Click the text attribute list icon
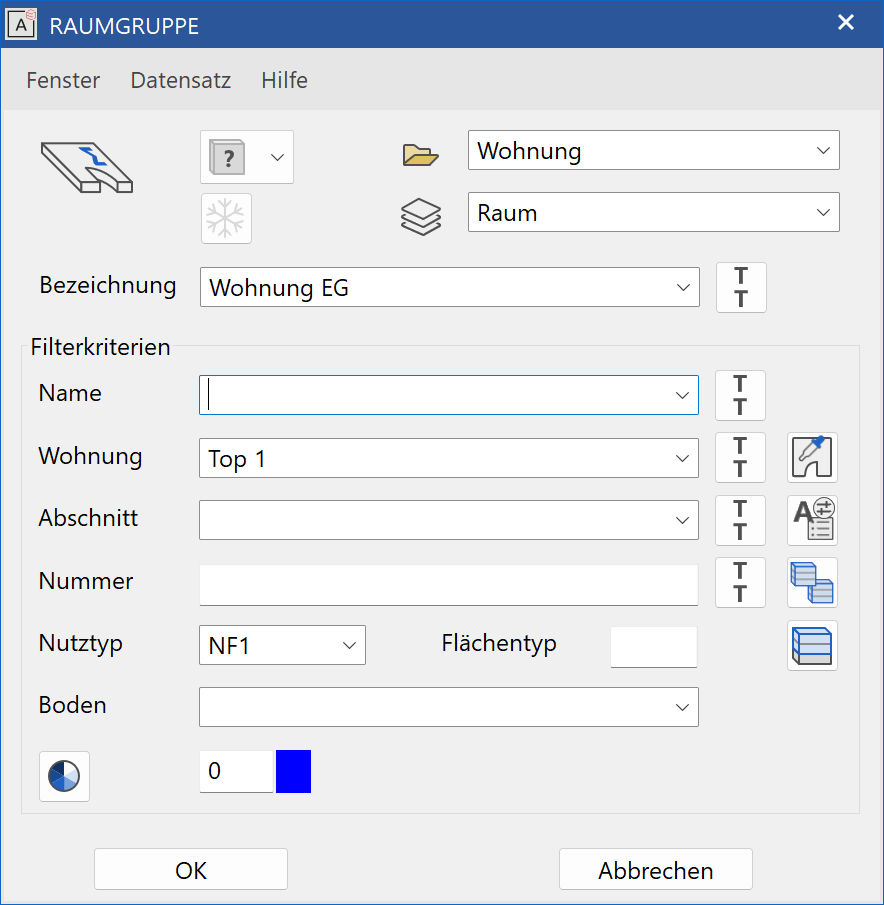Screen dimensions: 884x905 pos(812,521)
